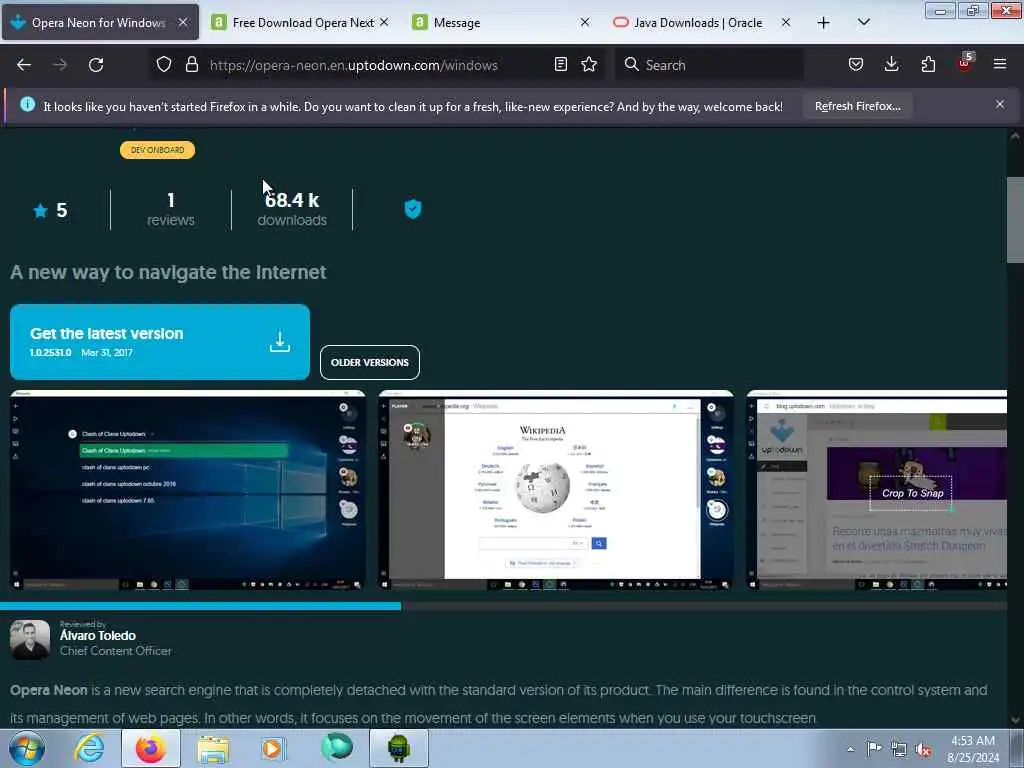Click Get the latest version button
The height and width of the screenshot is (768, 1024).
pyautogui.click(x=160, y=342)
